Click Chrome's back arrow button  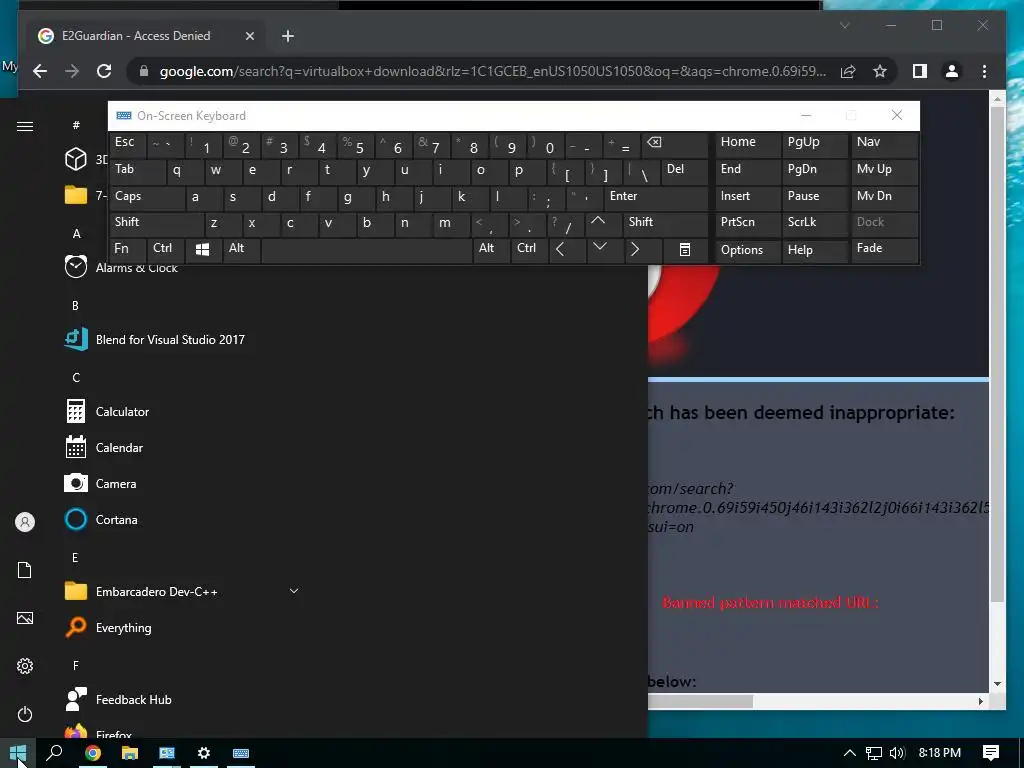[40, 71]
